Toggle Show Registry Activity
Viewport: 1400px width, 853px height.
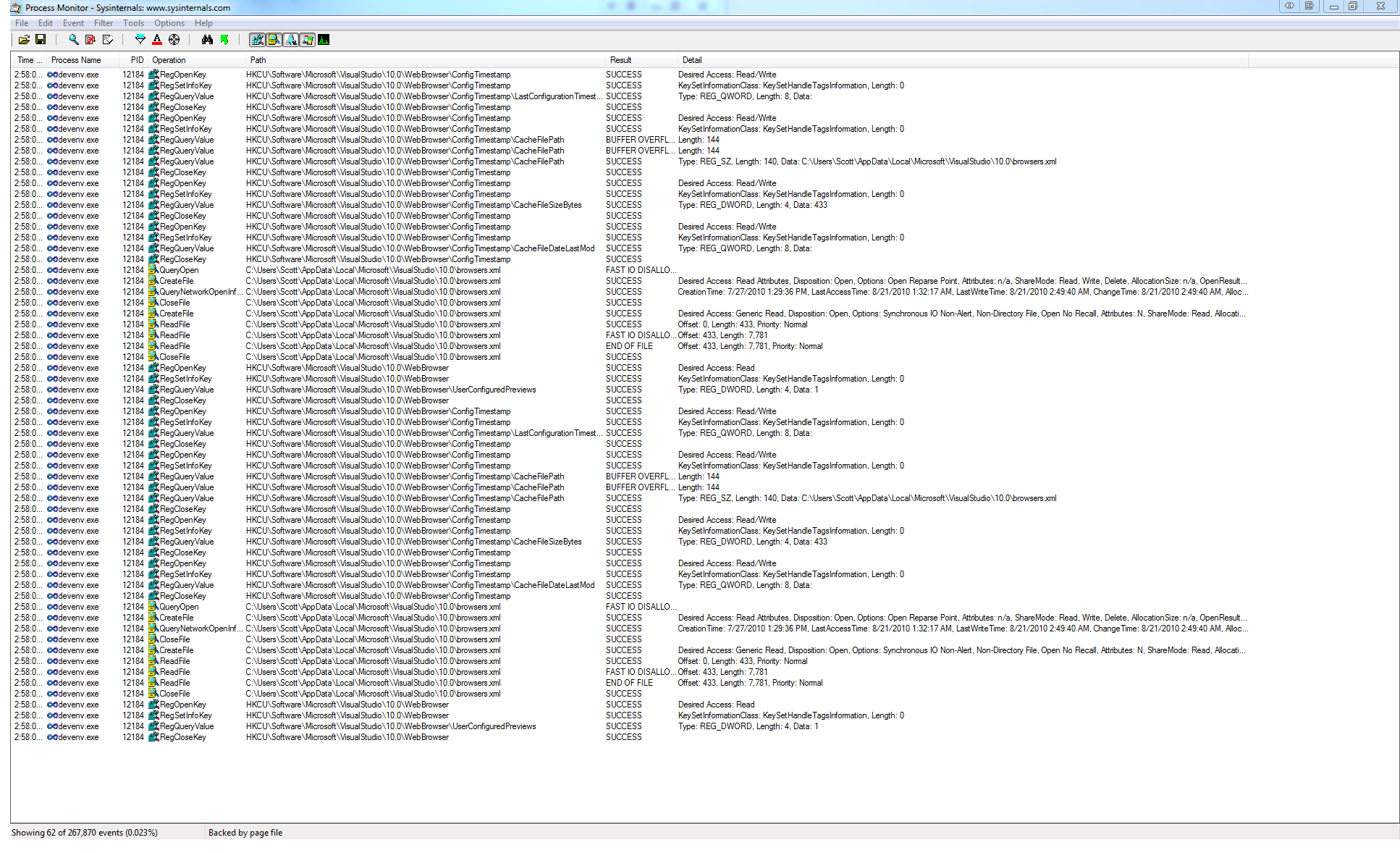pos(257,40)
